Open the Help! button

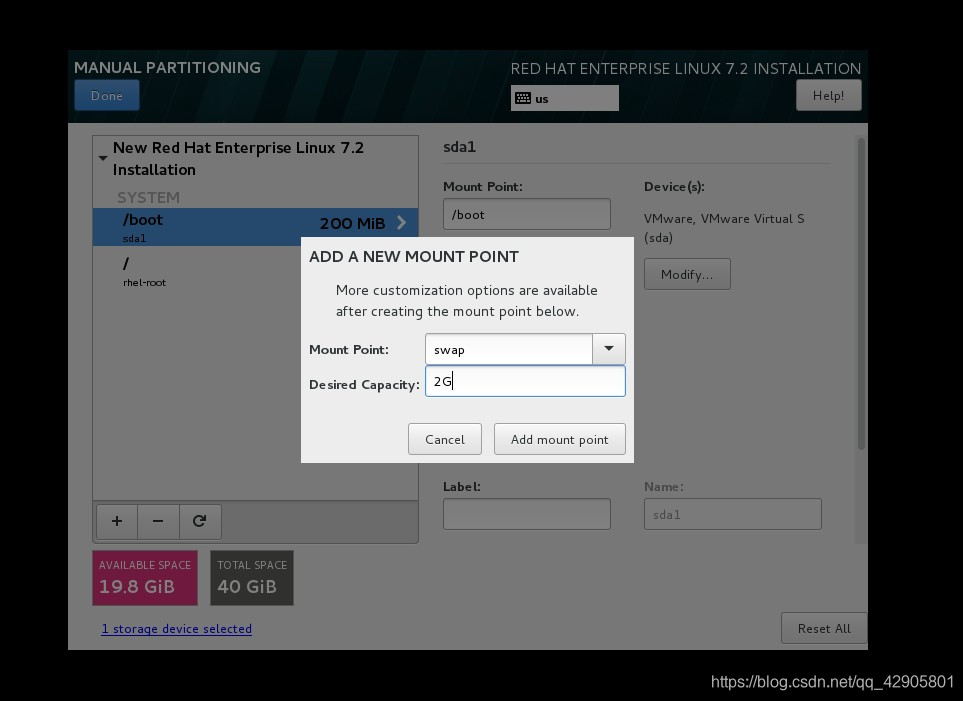828,95
